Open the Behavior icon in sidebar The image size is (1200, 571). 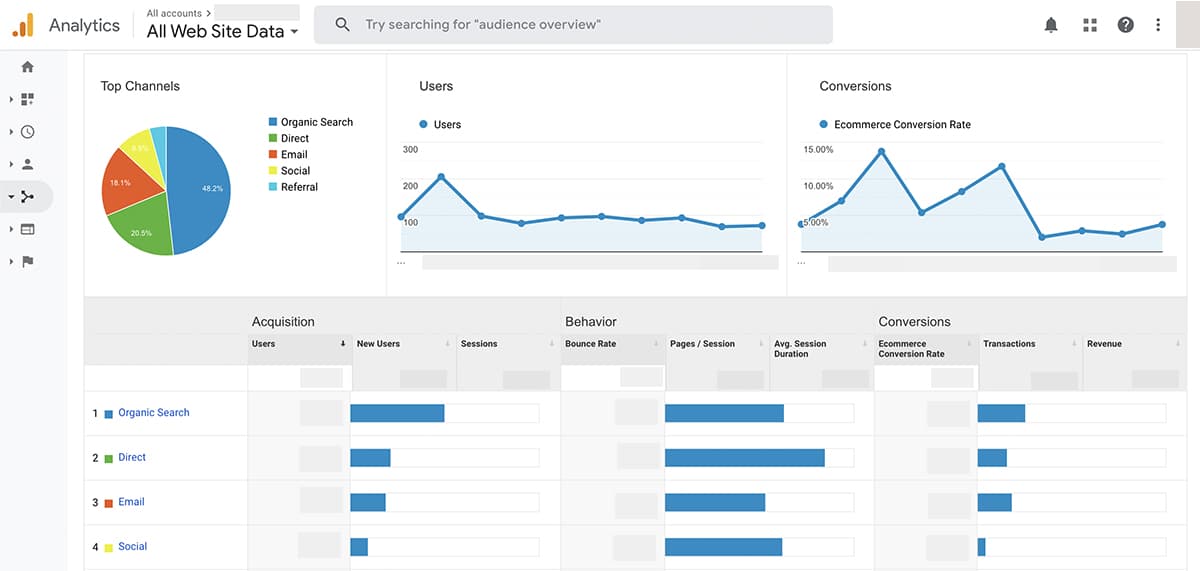27,229
